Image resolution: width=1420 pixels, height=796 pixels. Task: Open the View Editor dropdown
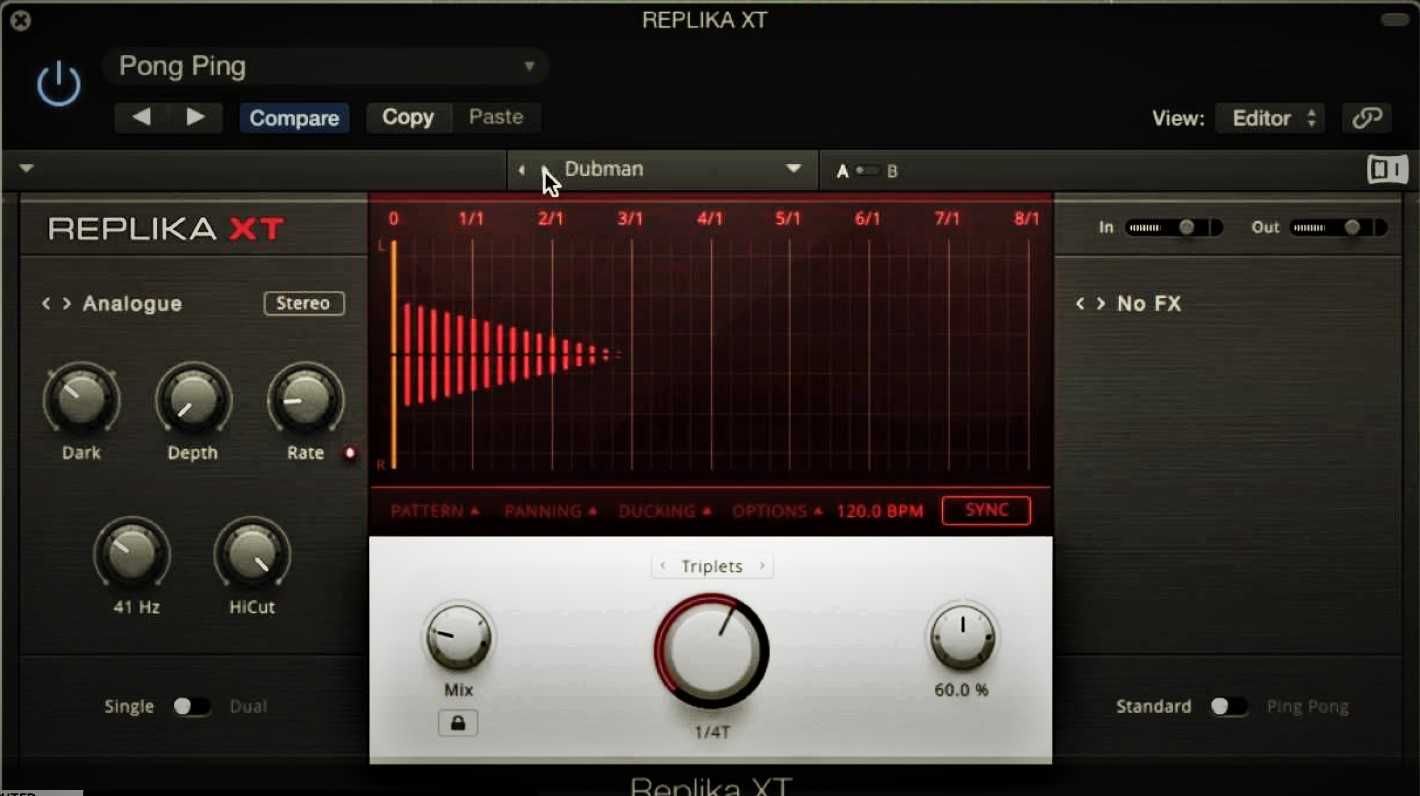1270,118
